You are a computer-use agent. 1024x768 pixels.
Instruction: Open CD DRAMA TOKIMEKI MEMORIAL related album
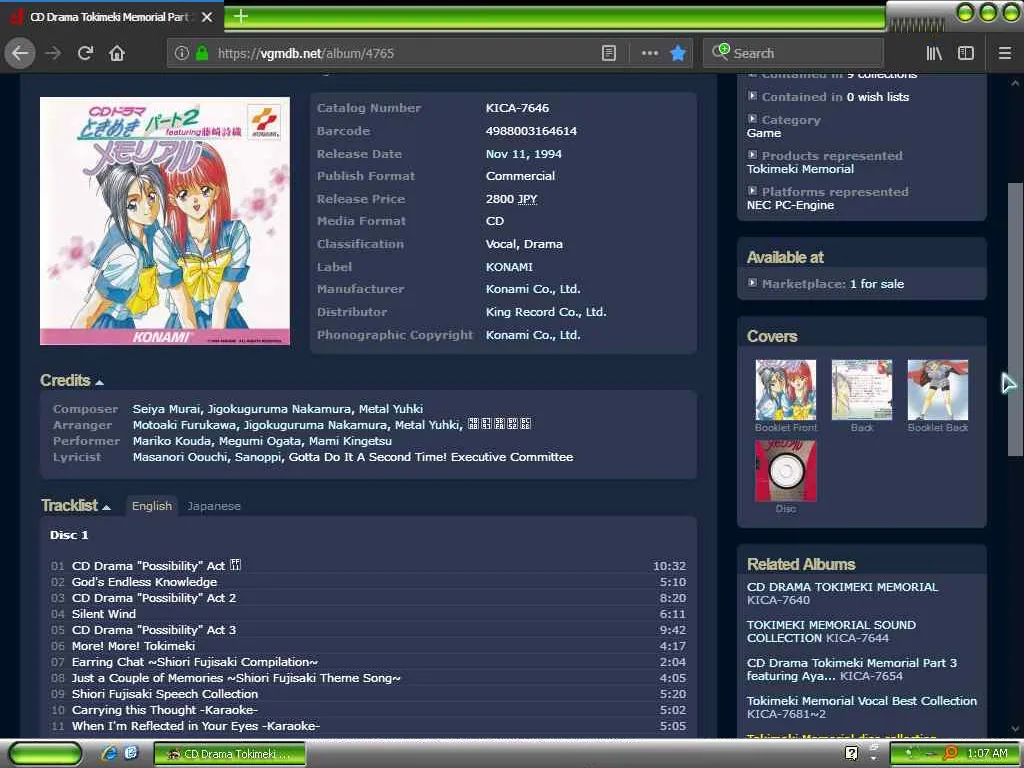[842, 587]
